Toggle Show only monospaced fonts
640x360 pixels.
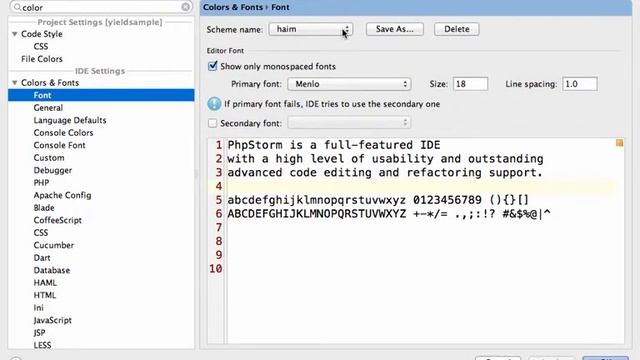tap(213, 66)
